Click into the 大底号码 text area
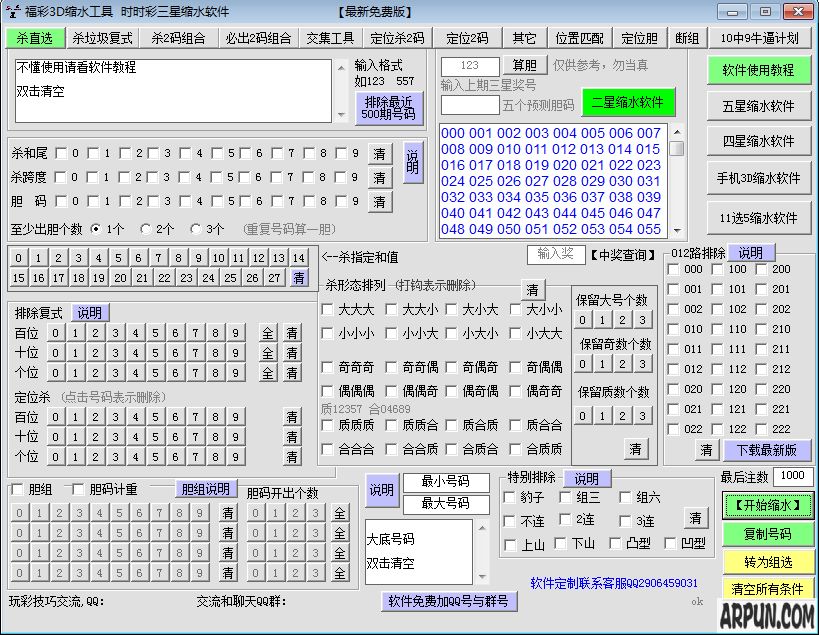Viewport: 819px width, 635px height. pos(419,551)
